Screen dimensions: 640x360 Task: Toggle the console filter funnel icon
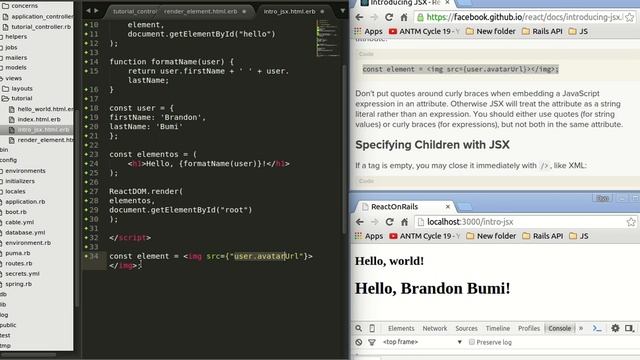click(x=372, y=342)
